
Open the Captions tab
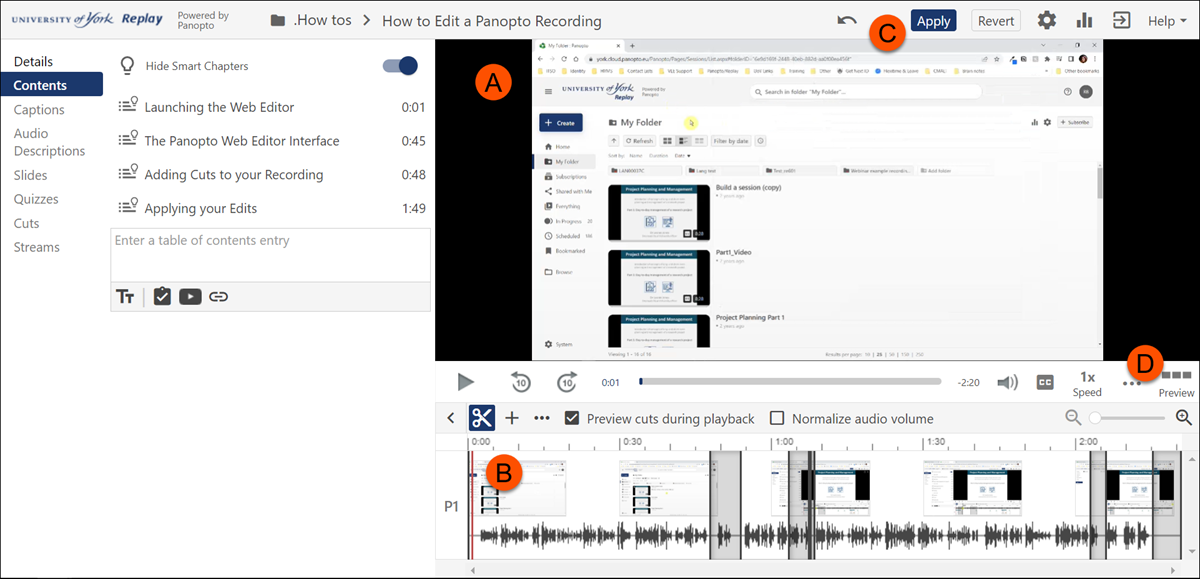(x=39, y=110)
